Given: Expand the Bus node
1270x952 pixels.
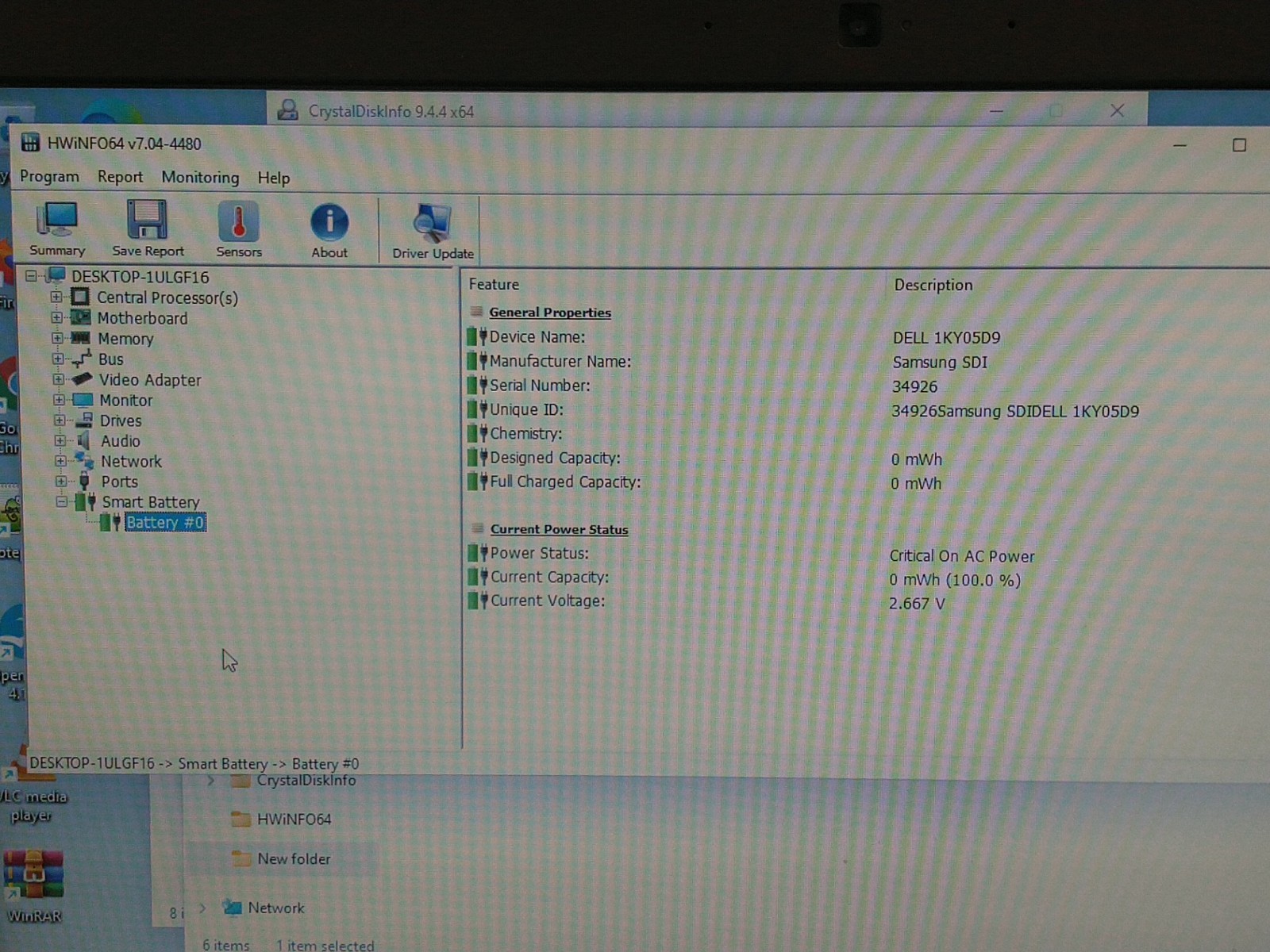Looking at the screenshot, I should tap(58, 359).
